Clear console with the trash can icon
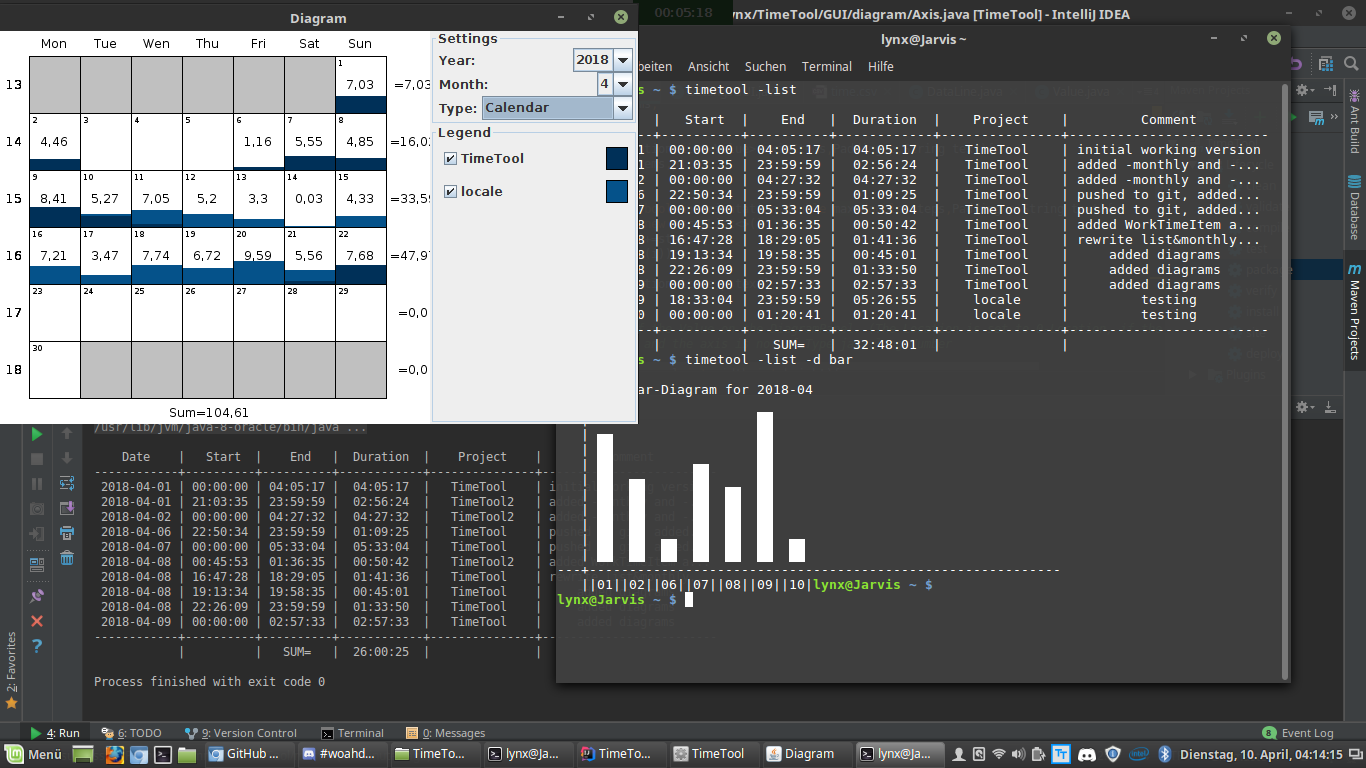This screenshot has width=1366, height=768. (67, 558)
